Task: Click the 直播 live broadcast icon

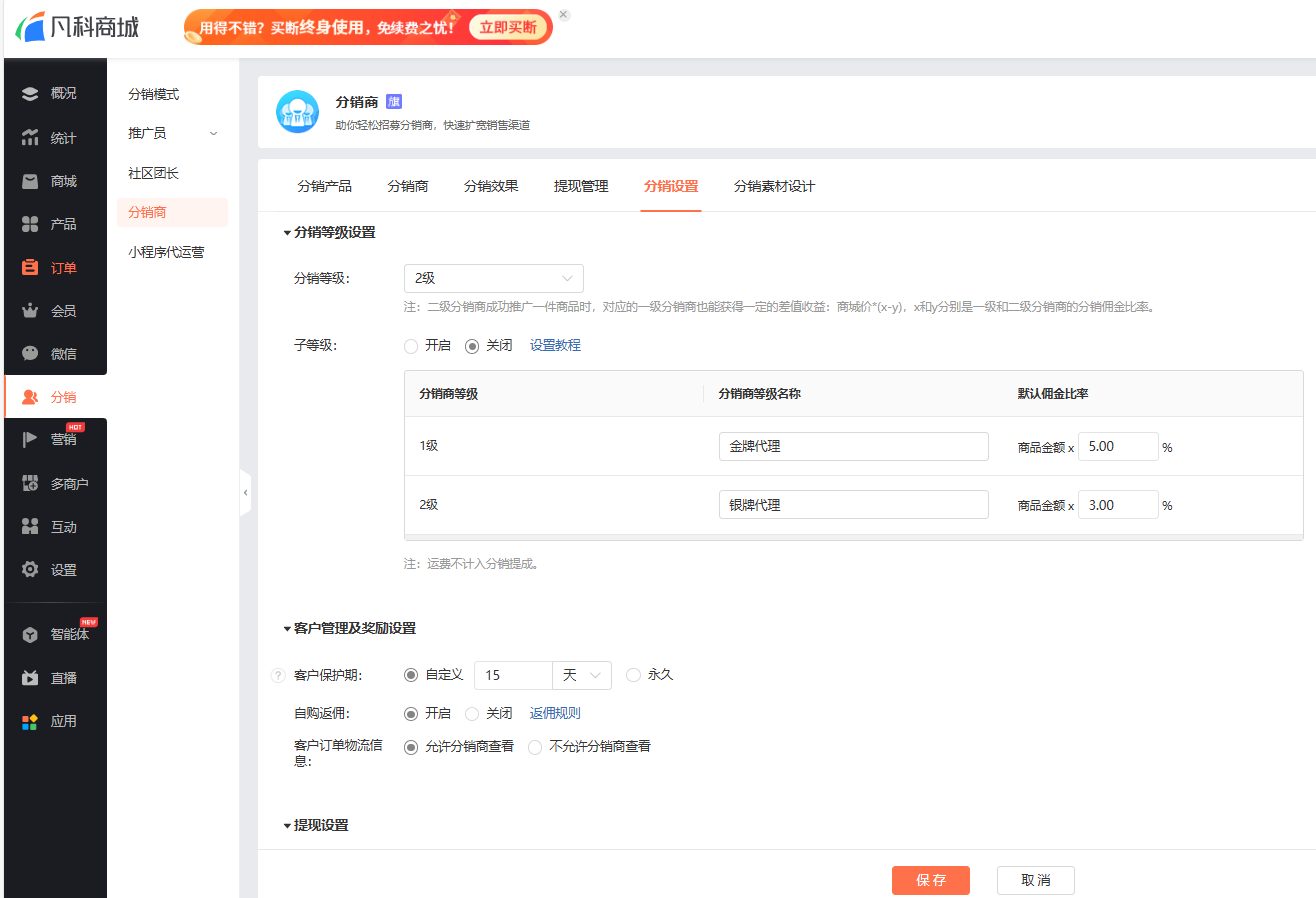Action: pos(30,678)
